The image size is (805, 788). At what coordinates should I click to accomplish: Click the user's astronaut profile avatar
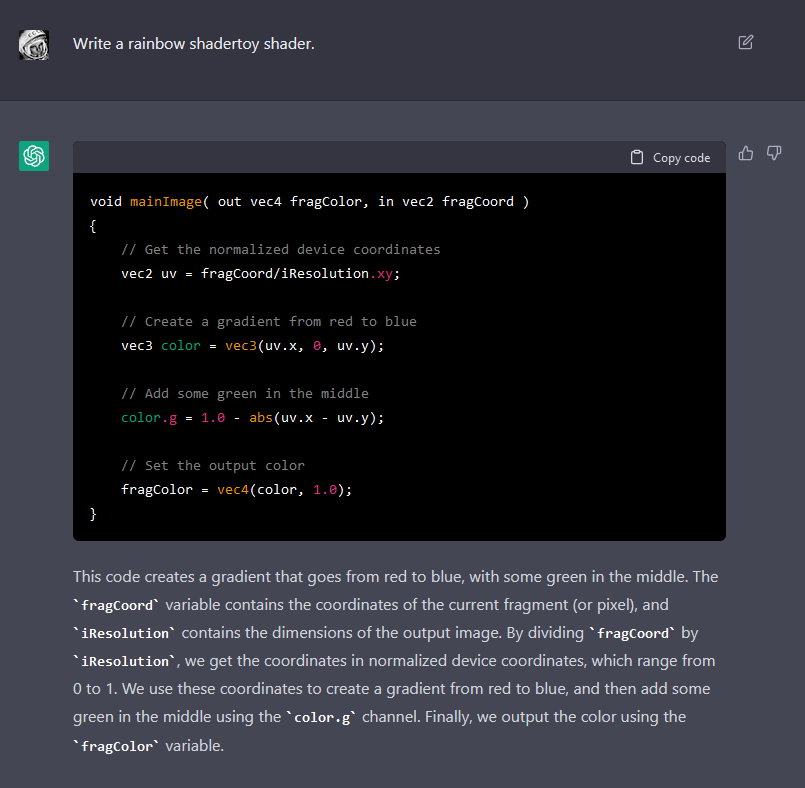point(34,44)
